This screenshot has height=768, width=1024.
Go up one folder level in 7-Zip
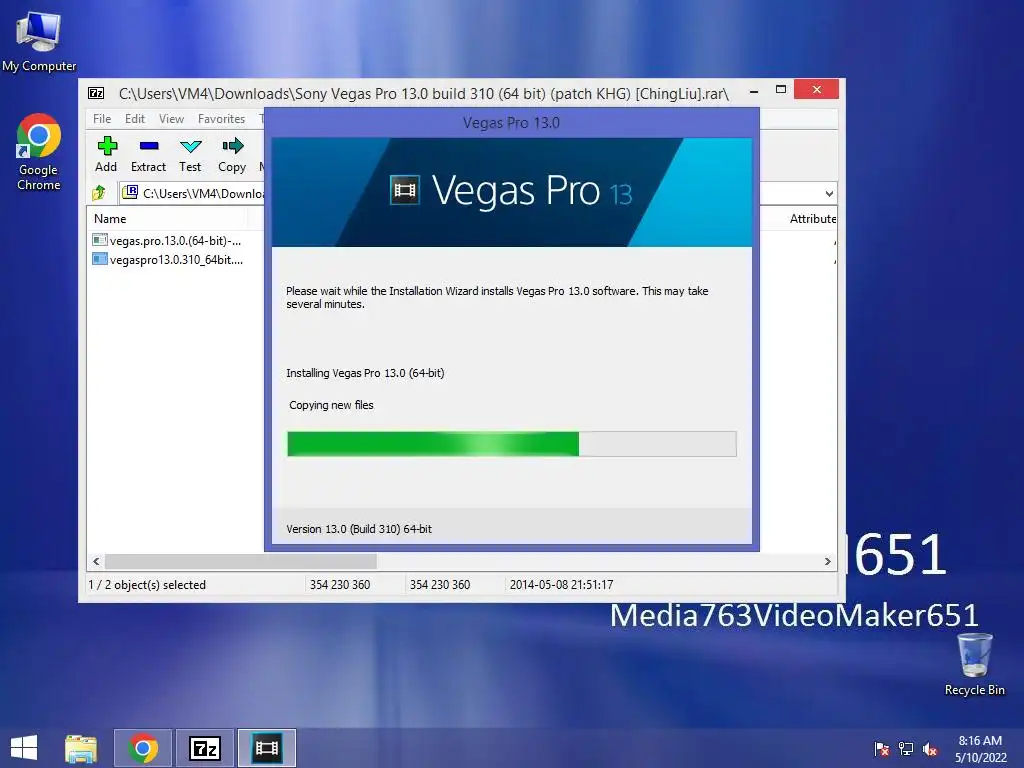[99, 193]
